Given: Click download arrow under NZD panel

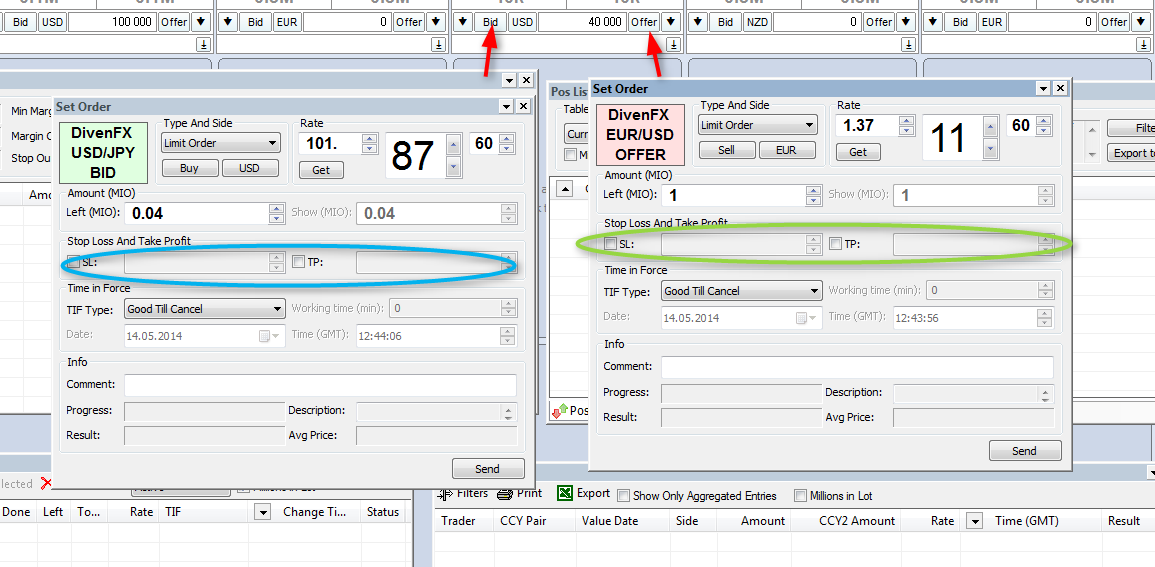Looking at the screenshot, I should [908, 45].
